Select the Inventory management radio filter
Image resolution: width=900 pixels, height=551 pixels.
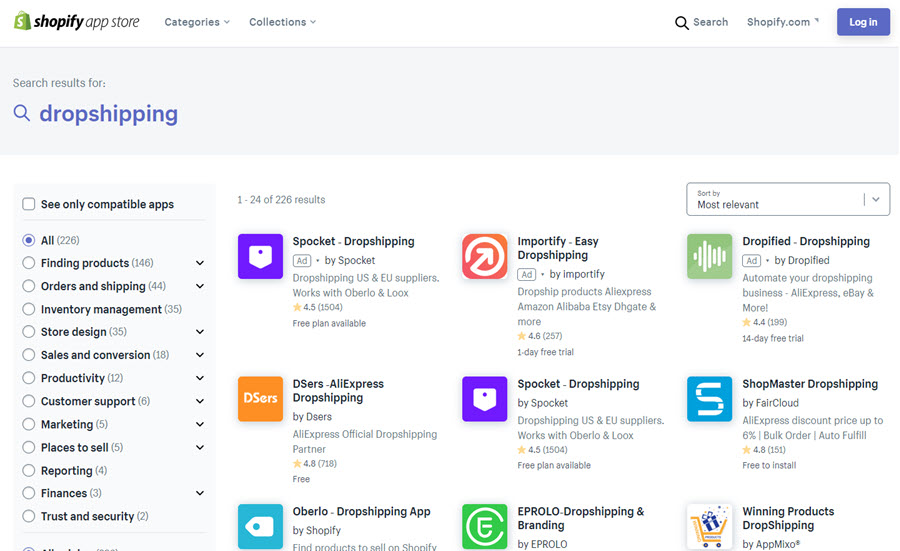(x=29, y=309)
